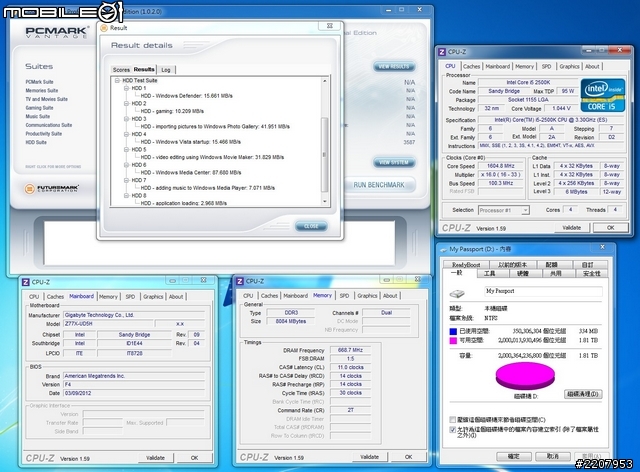Click the RUN BENCHMARK button
Image resolution: width=640 pixels, height=472 pixels.
[x=379, y=185]
